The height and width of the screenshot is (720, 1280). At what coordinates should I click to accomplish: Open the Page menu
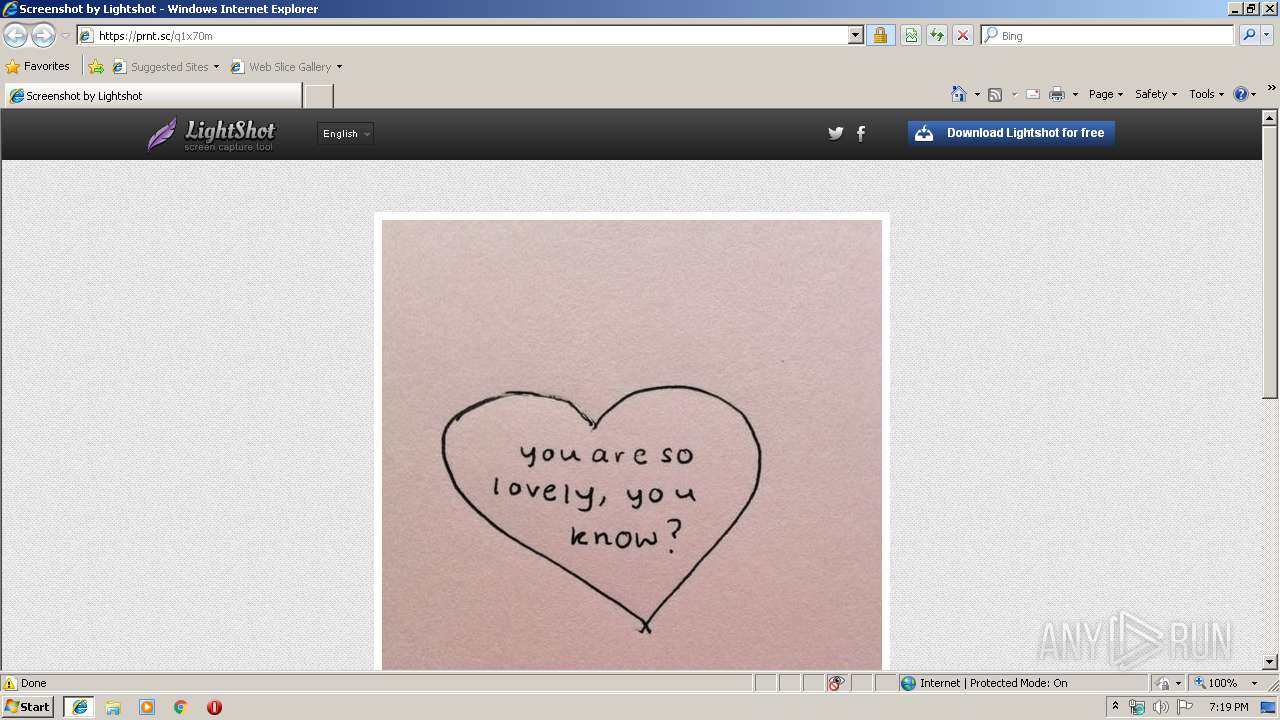(x=1105, y=94)
